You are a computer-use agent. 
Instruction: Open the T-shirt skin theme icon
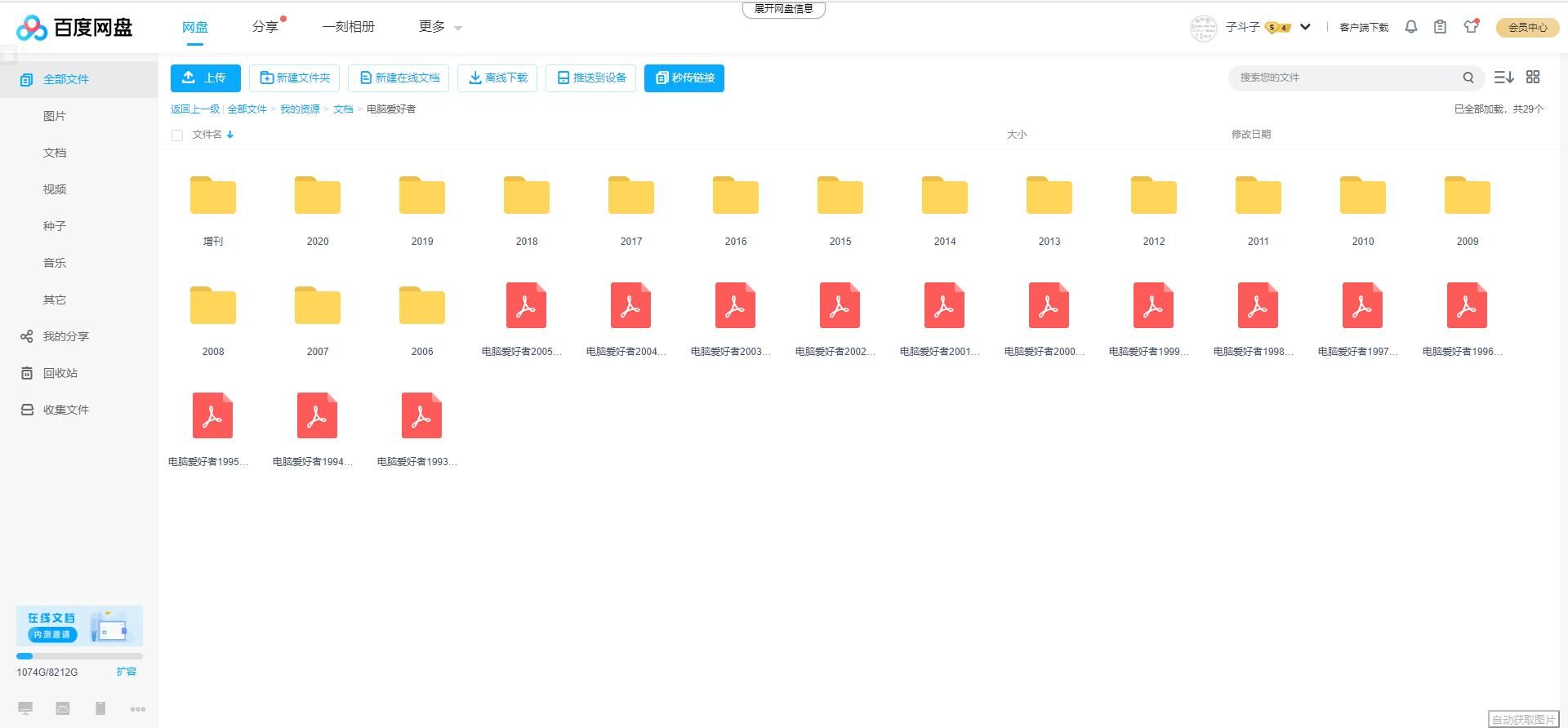click(x=1471, y=27)
